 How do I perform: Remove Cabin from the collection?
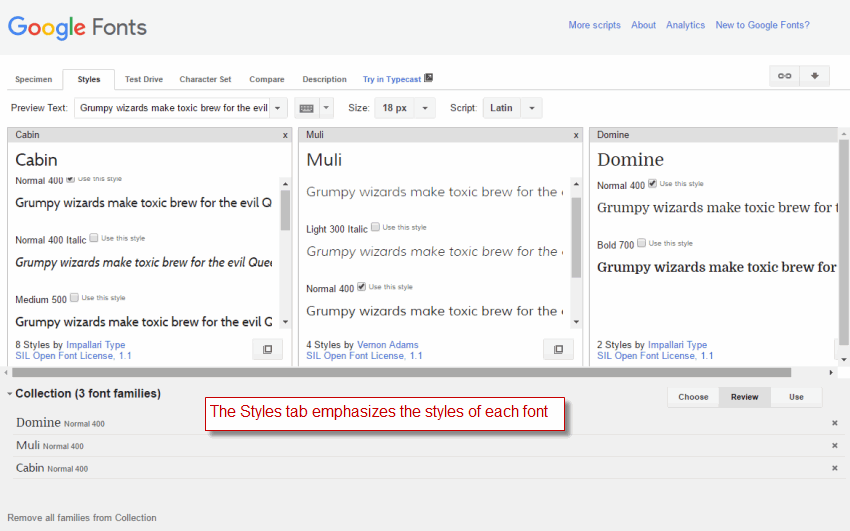[x=835, y=468]
